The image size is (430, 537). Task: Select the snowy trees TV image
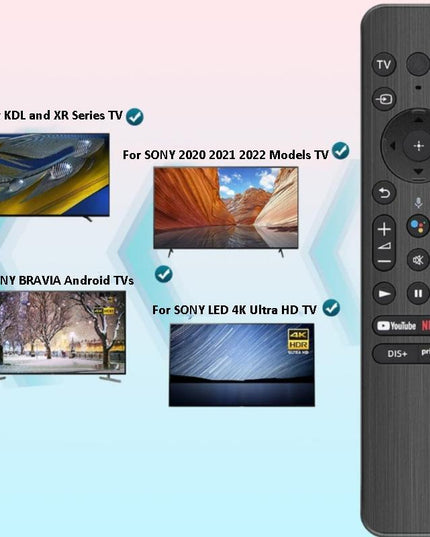tap(62, 333)
